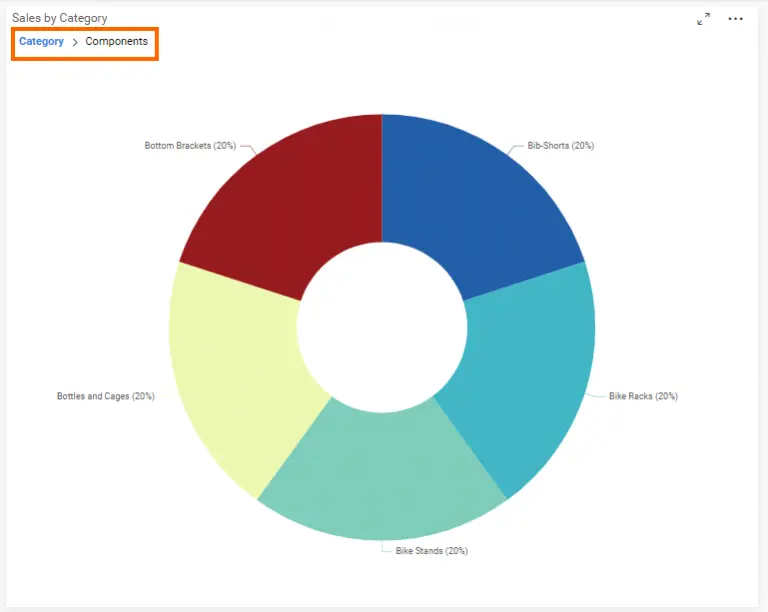Click the Bottles and Cages (20%) label
Image resolution: width=768 pixels, height=612 pixels.
pos(105,396)
